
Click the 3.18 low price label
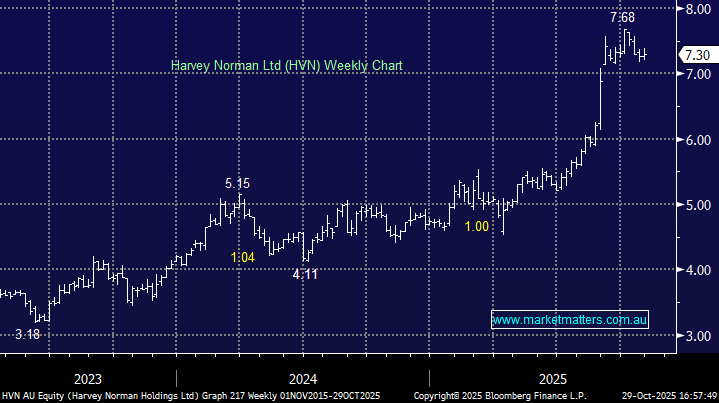pyautogui.click(x=28, y=334)
